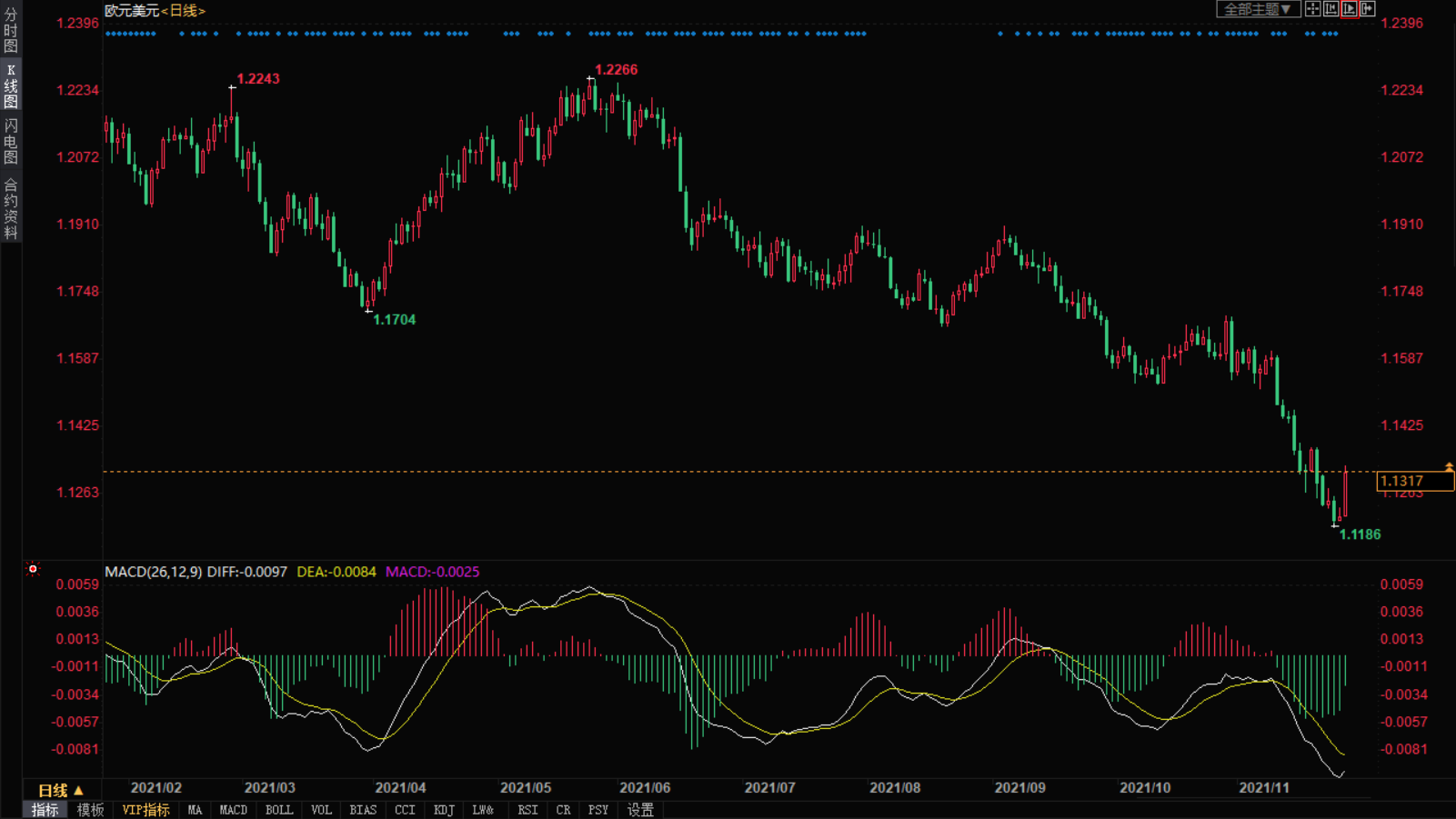Click the red-highlighted play-forward chart icon
1456x819 pixels.
tap(1350, 9)
